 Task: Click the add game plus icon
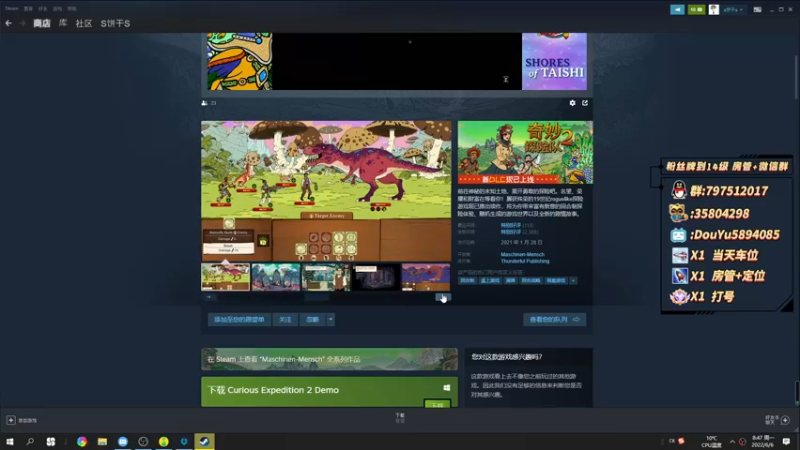pos(11,420)
